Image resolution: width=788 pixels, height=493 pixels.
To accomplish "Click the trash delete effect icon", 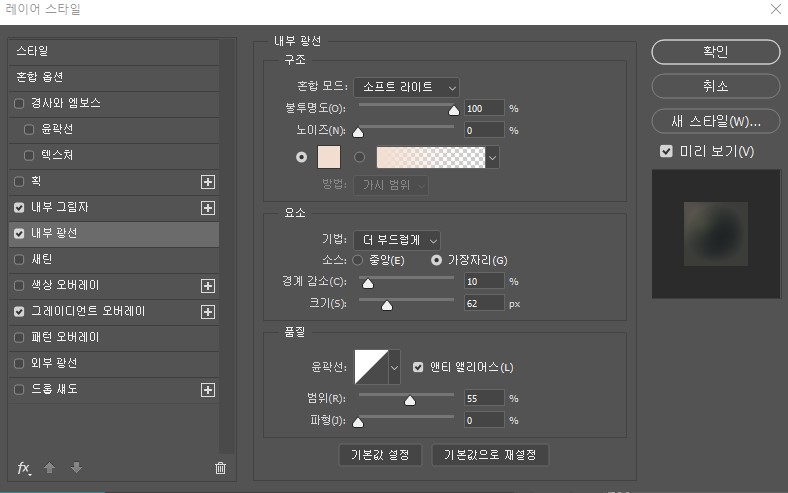I will point(220,468).
